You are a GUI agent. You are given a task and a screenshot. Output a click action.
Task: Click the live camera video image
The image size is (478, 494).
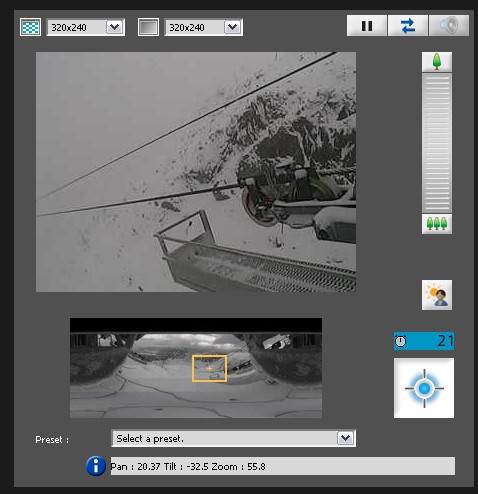coord(196,172)
